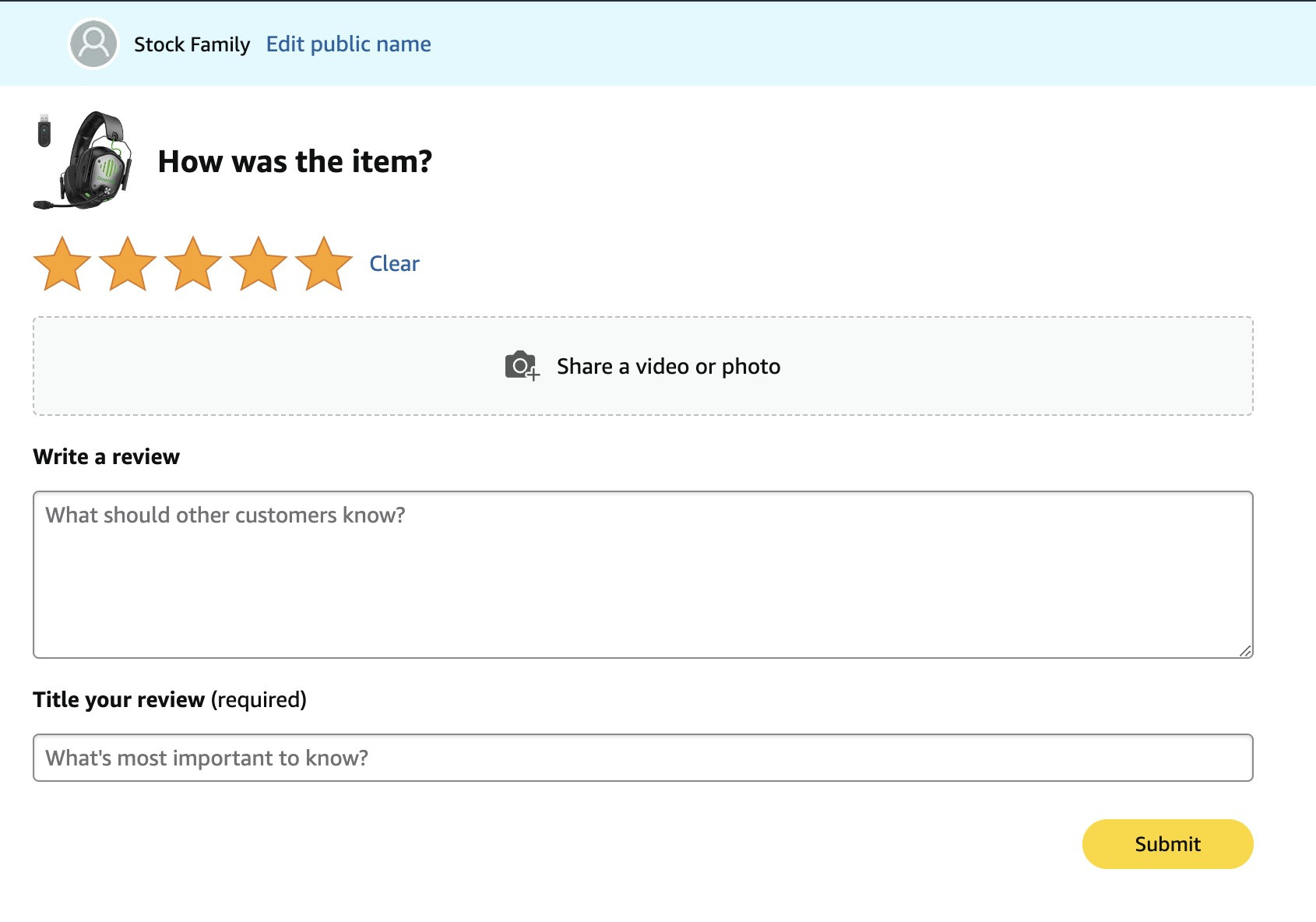Open the headset product thumbnail
Viewport: 1316px width, 922px height.
[84, 160]
